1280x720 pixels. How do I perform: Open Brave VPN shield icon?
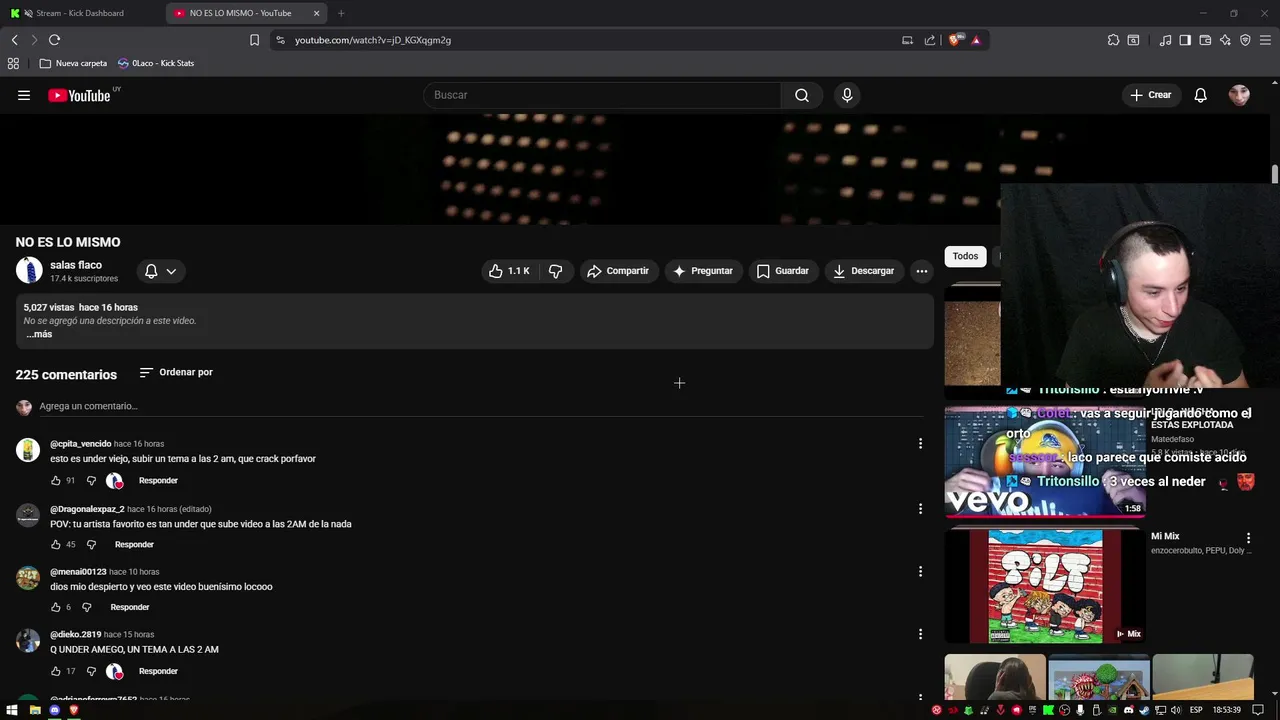click(1245, 40)
